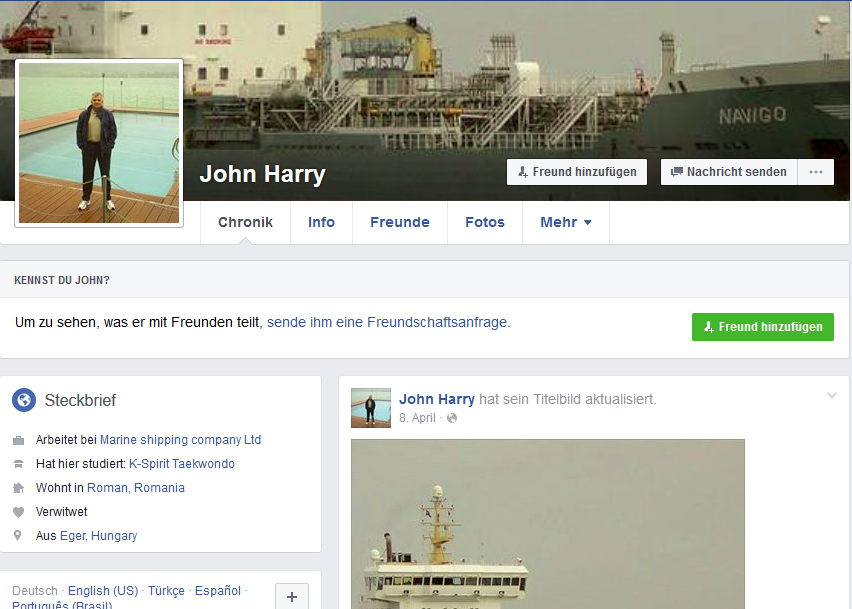The image size is (852, 609).
Task: Click the 'KENNST DU JOHN?' heading
Action: tap(62, 280)
